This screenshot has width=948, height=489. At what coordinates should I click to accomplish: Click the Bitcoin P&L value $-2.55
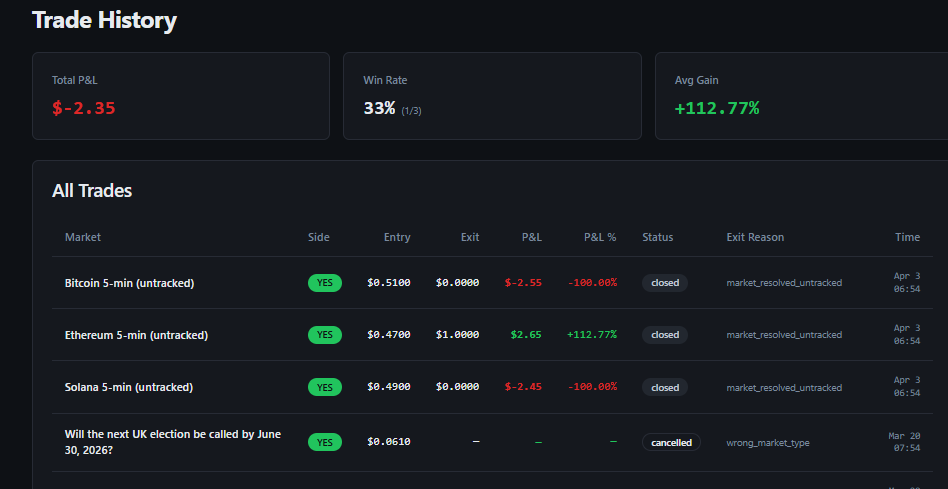[x=524, y=283]
